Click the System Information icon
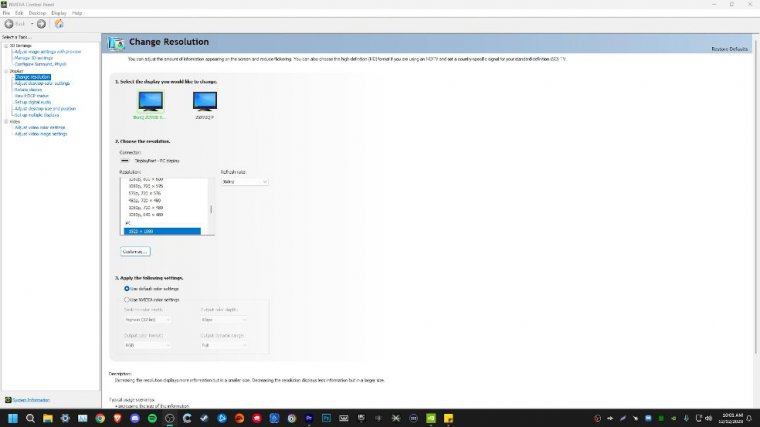The width and height of the screenshot is (760, 427). tap(9, 399)
